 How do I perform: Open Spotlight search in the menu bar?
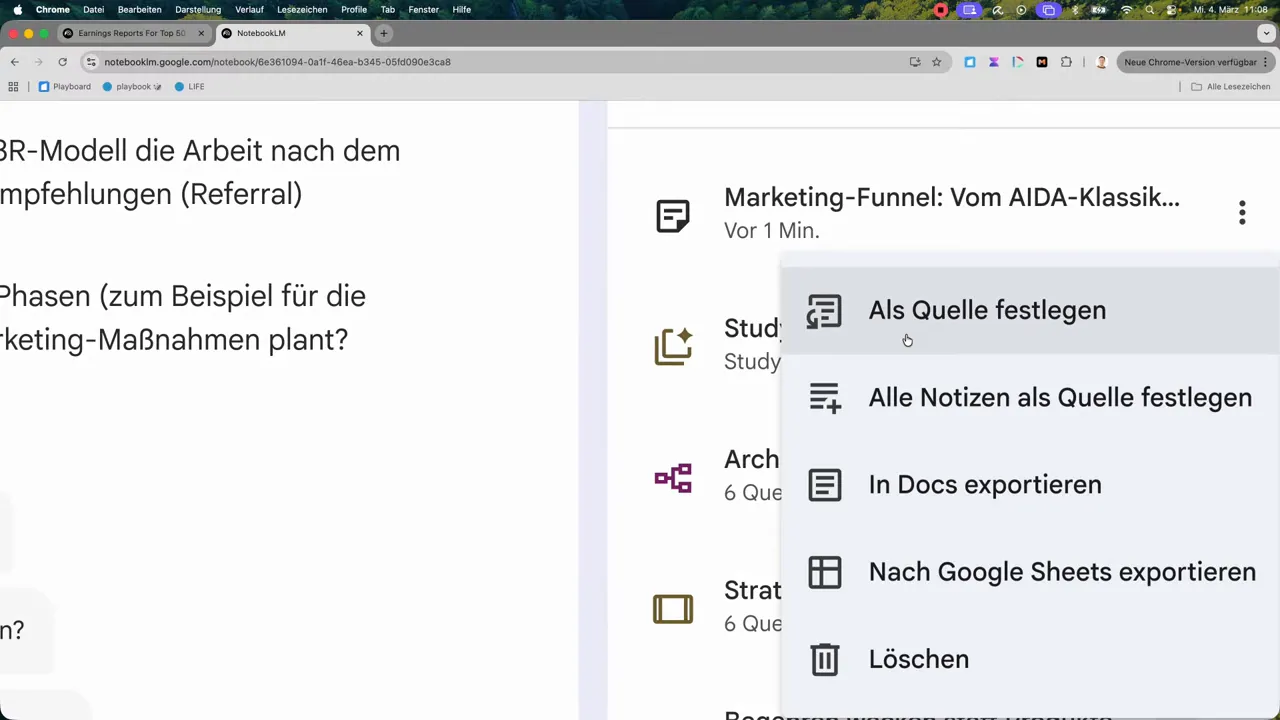(1149, 9)
